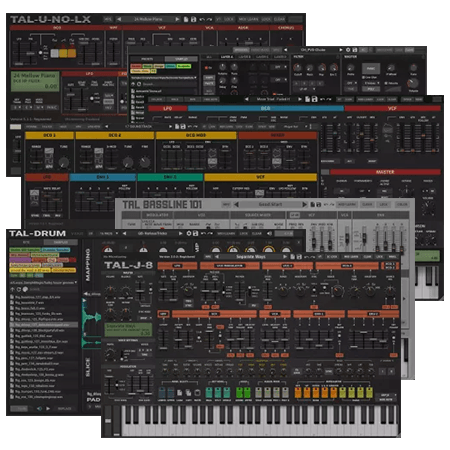Image resolution: width=450 pixels, height=450 pixels.
Task: Open settings gear in TAL-Drum header
Action: point(189,233)
